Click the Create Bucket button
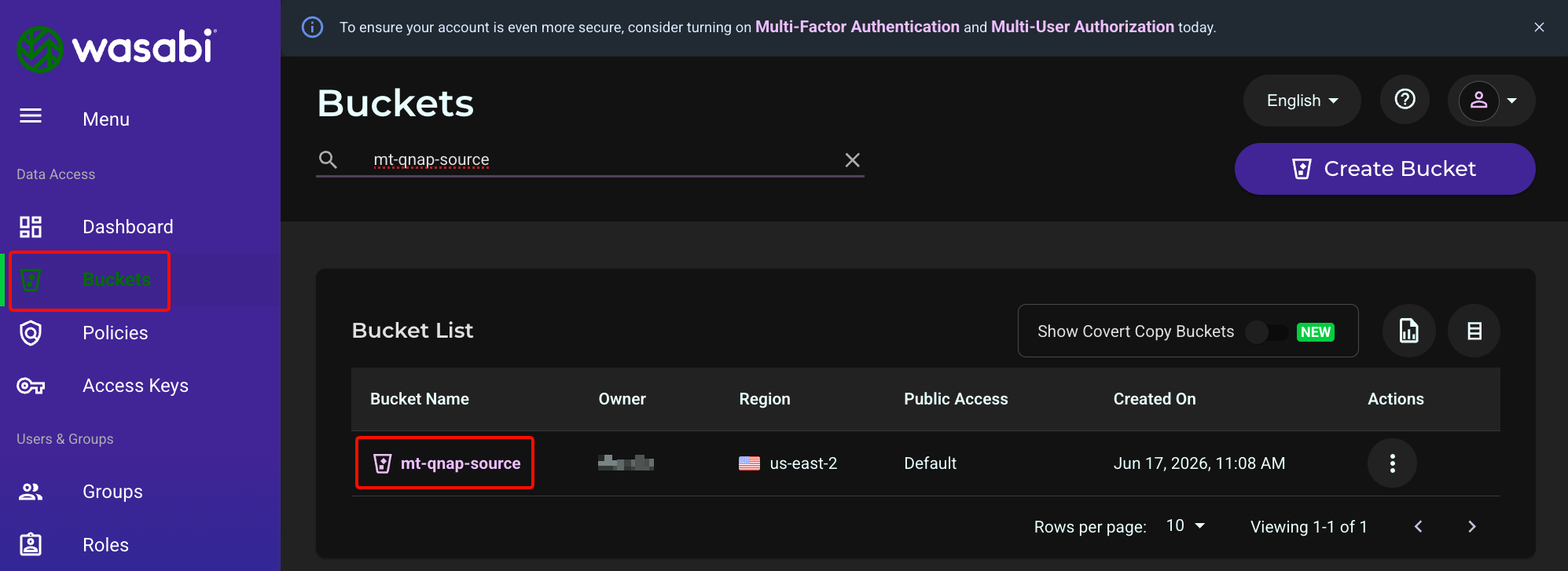This screenshot has height=571, width=1568. [x=1385, y=169]
